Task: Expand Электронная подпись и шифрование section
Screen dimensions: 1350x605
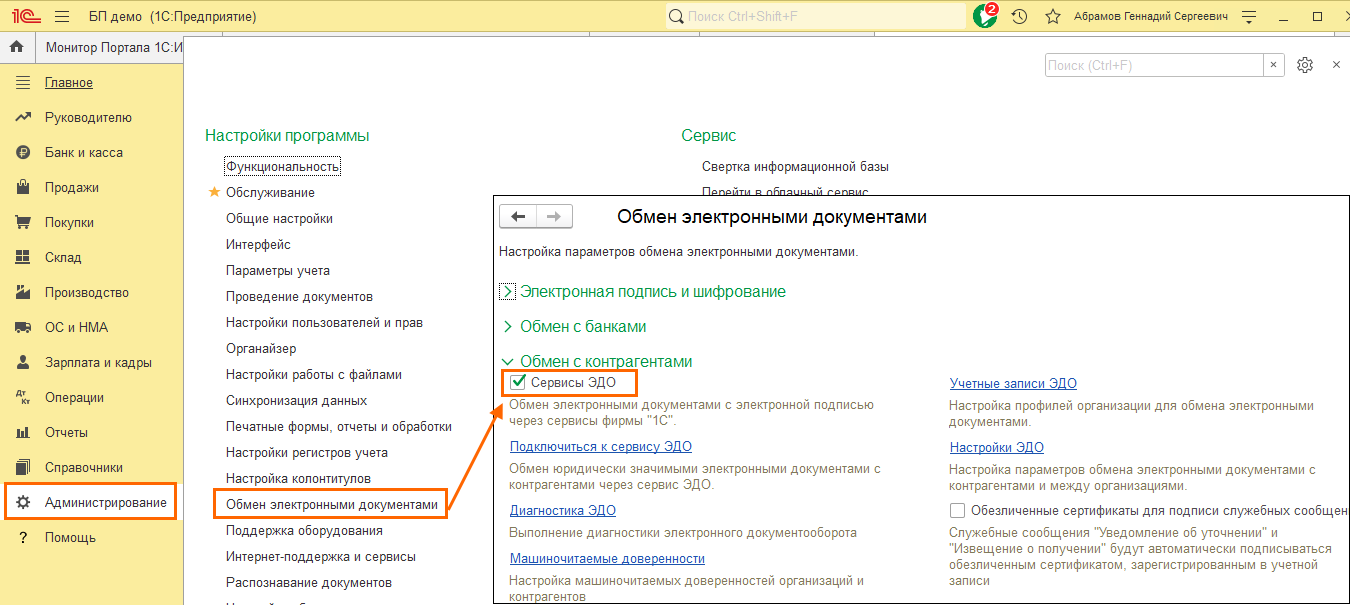Action: pos(508,292)
